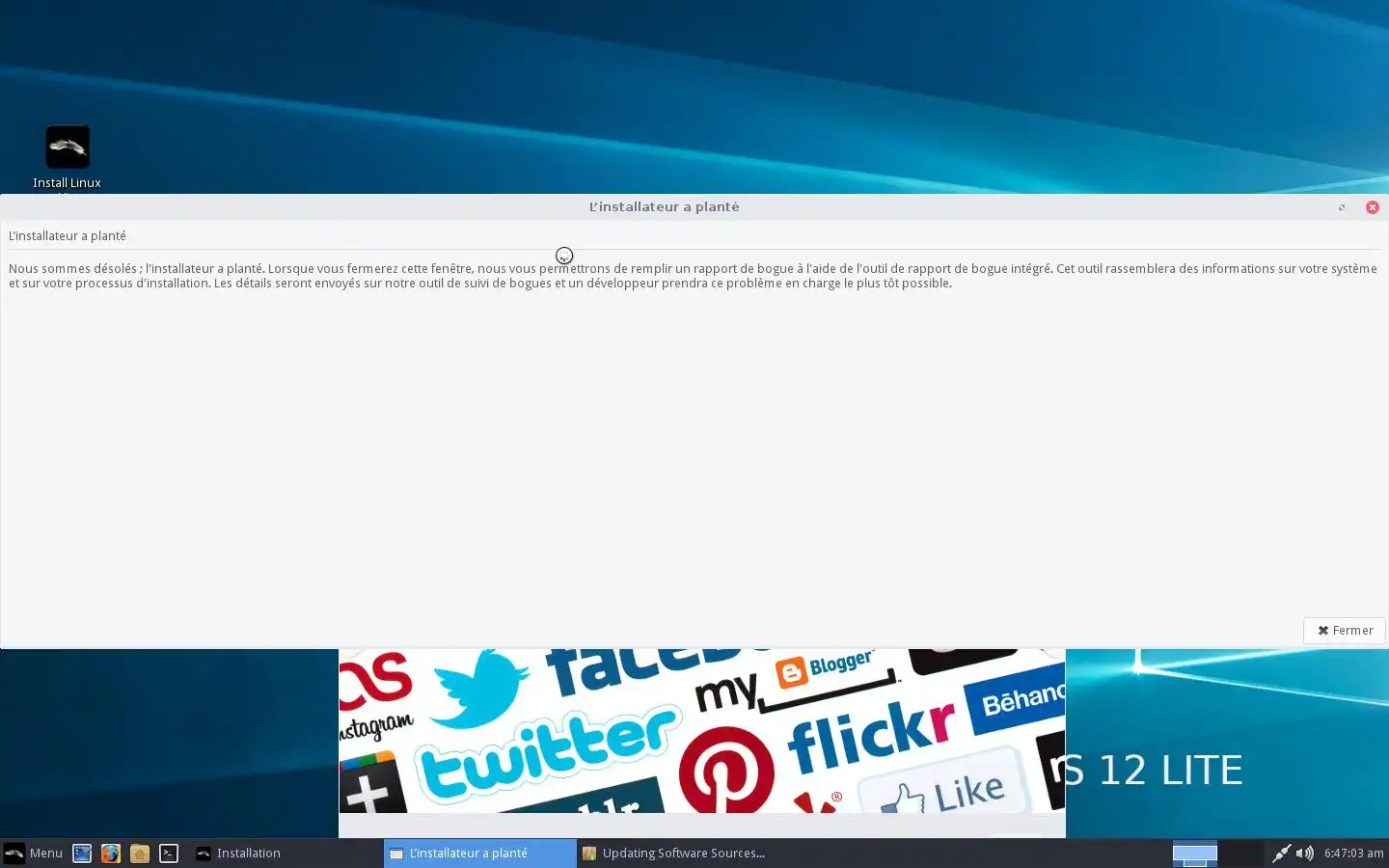
Task: Close the crash dialog with the red X
Action: (x=1372, y=207)
